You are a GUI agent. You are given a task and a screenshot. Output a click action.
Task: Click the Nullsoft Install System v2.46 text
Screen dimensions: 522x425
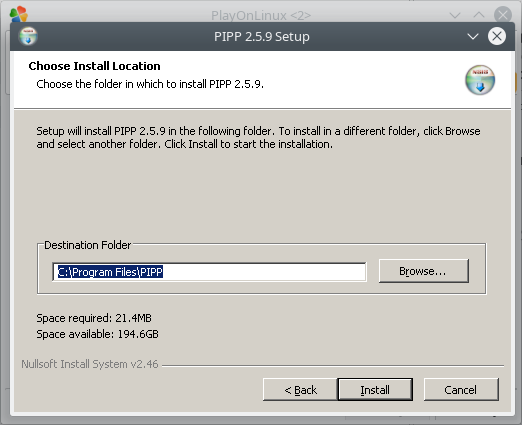click(x=90, y=364)
